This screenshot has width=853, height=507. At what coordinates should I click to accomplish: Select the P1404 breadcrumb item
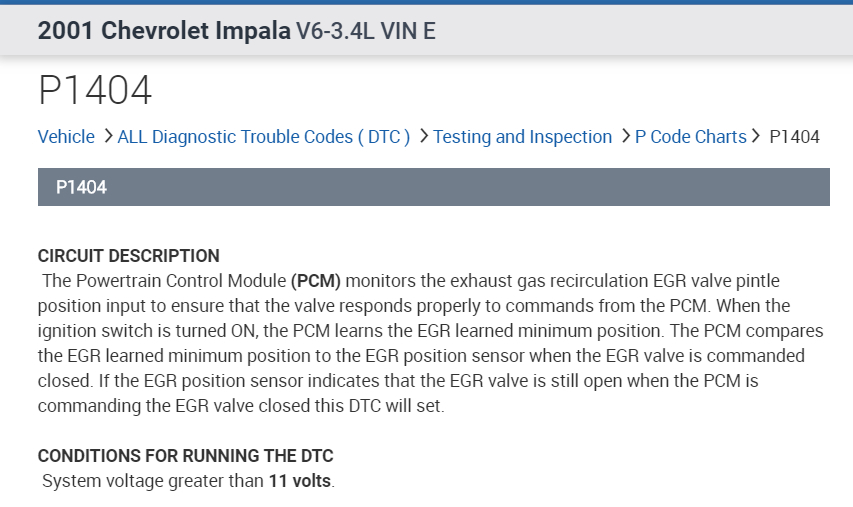[x=794, y=137]
